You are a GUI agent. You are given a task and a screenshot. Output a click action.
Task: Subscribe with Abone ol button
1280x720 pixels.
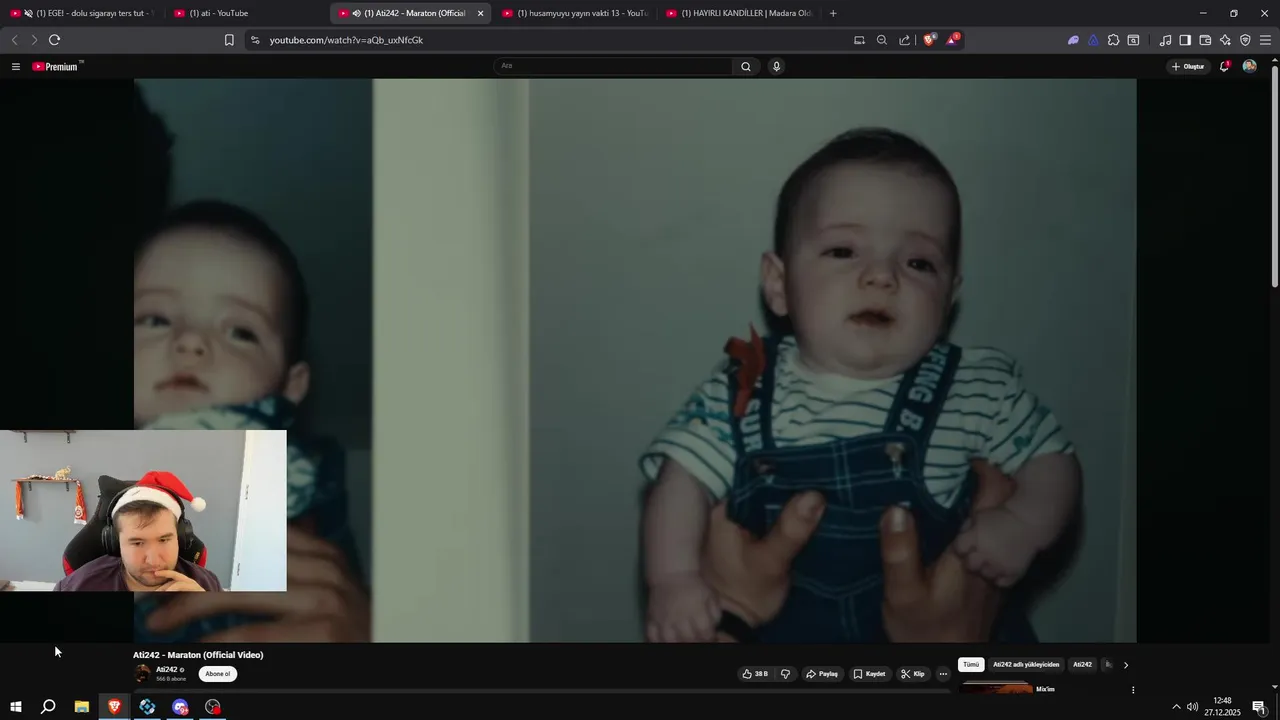pyautogui.click(x=218, y=674)
